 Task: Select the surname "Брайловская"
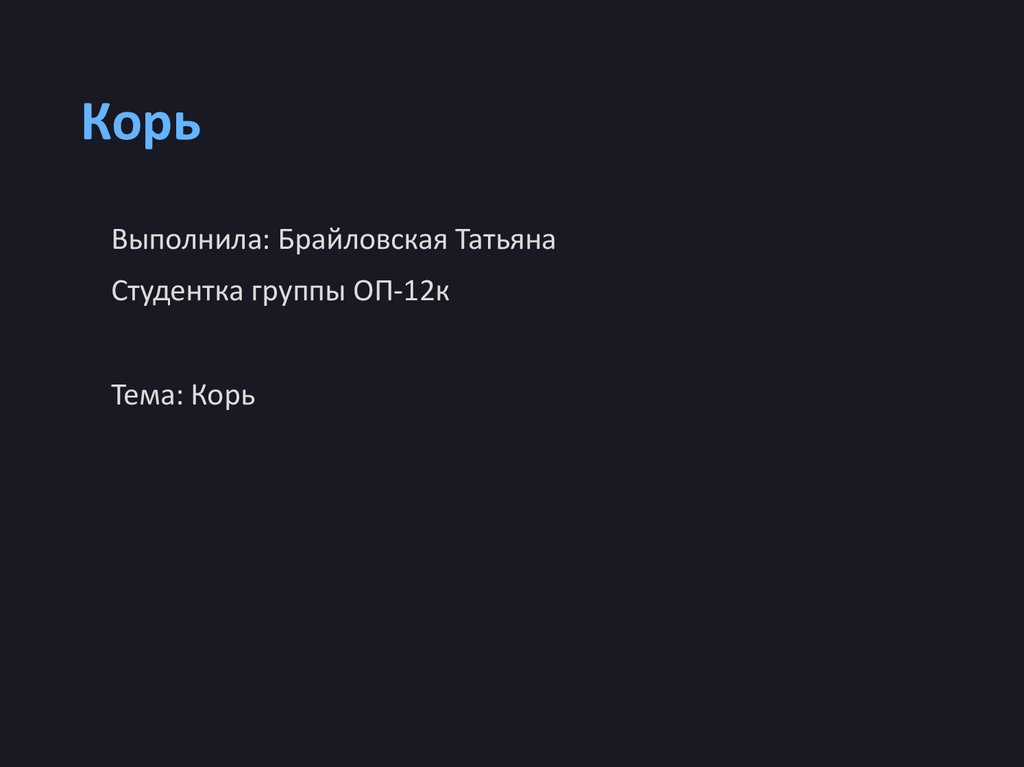[x=362, y=241]
